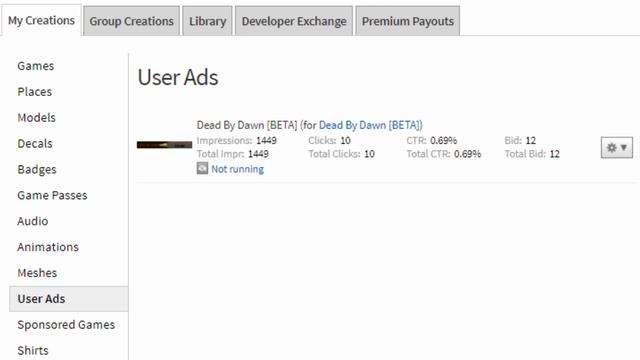Viewport: 640px width, 360px height.
Task: Click the Total Clicks value 10
Action: [x=369, y=154]
